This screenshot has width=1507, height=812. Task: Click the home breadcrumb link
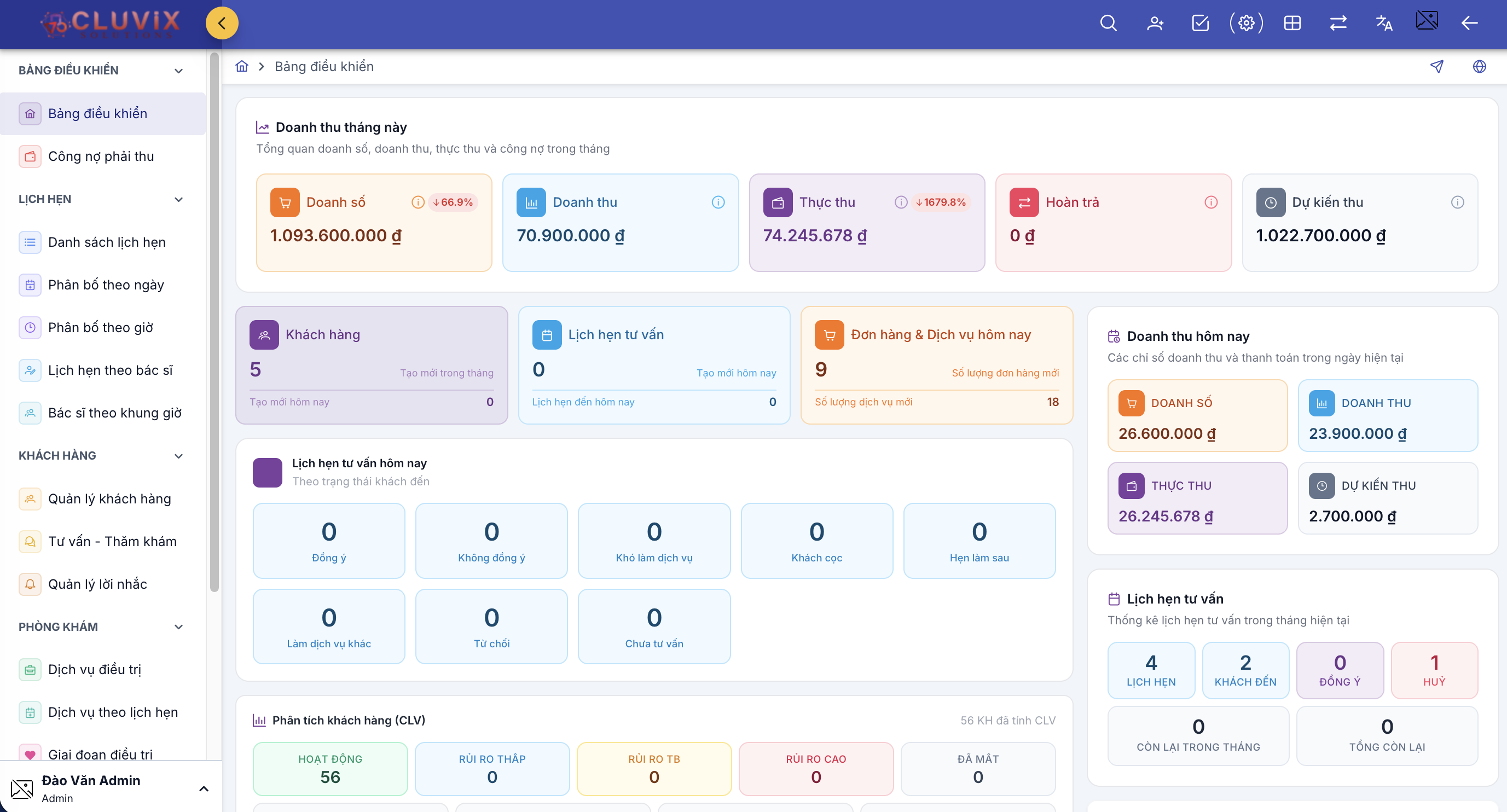pyautogui.click(x=242, y=67)
